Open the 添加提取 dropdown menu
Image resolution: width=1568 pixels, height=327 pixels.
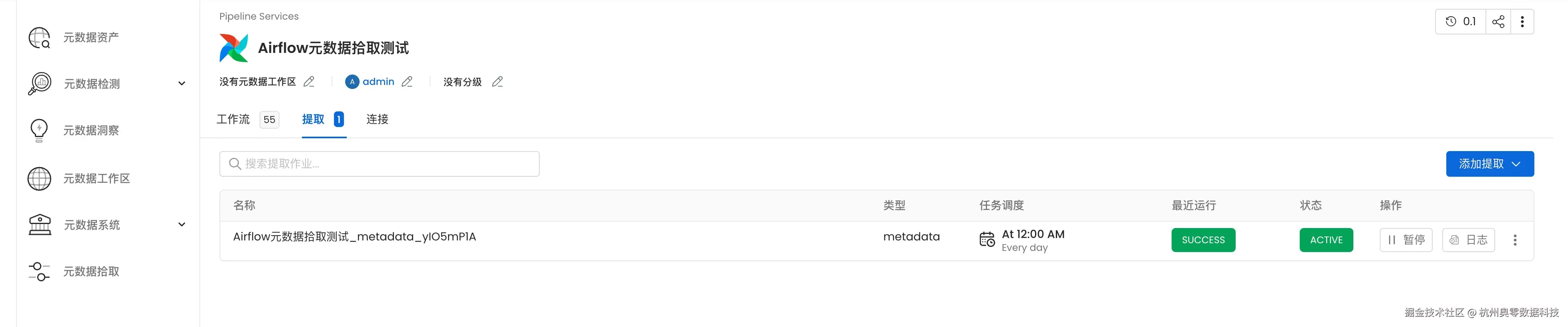click(x=1490, y=163)
